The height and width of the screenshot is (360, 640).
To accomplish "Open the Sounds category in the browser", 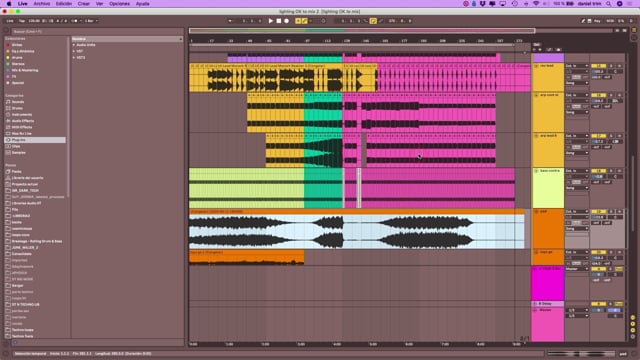I will pyautogui.click(x=18, y=102).
